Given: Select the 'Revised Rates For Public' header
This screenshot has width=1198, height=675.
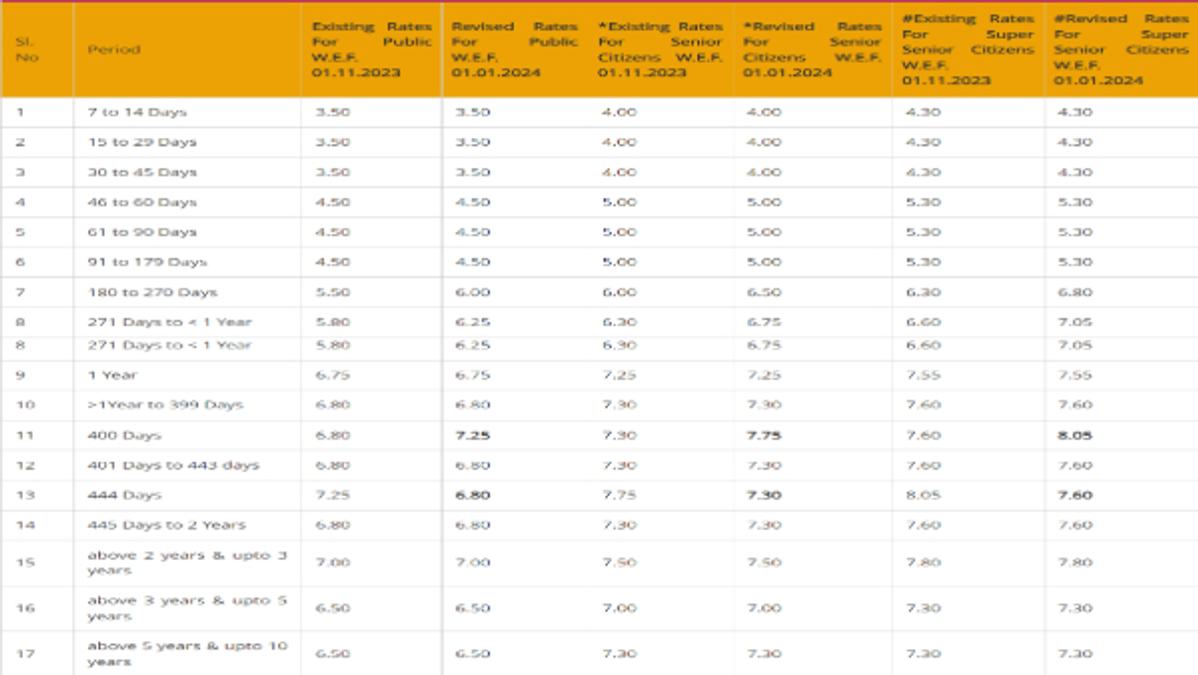Looking at the screenshot, I should coord(514,50).
